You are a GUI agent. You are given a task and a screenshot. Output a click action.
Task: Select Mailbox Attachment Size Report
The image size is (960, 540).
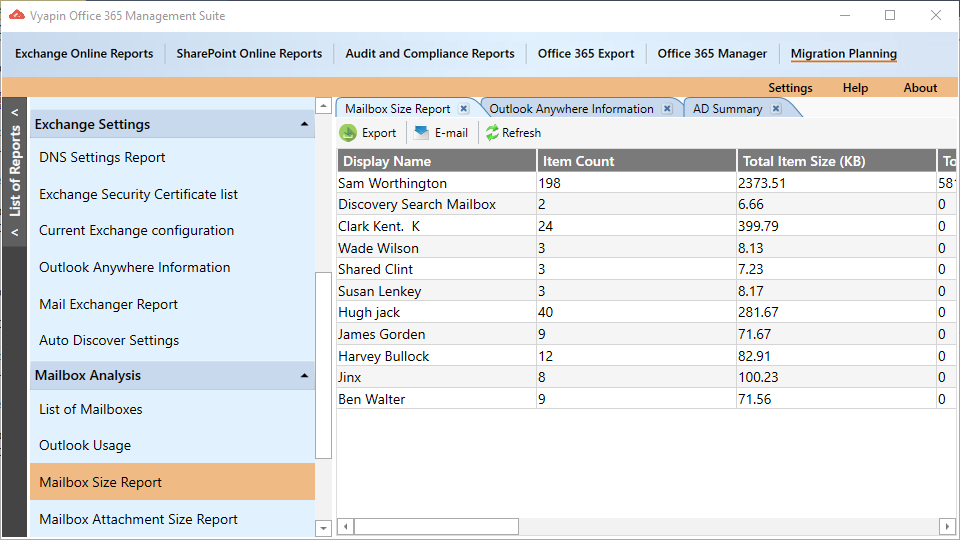pyautogui.click(x=138, y=519)
